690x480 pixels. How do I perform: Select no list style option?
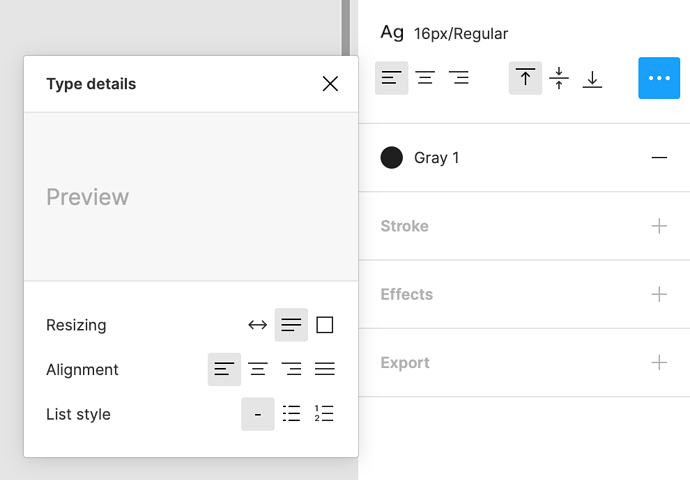tap(257, 414)
